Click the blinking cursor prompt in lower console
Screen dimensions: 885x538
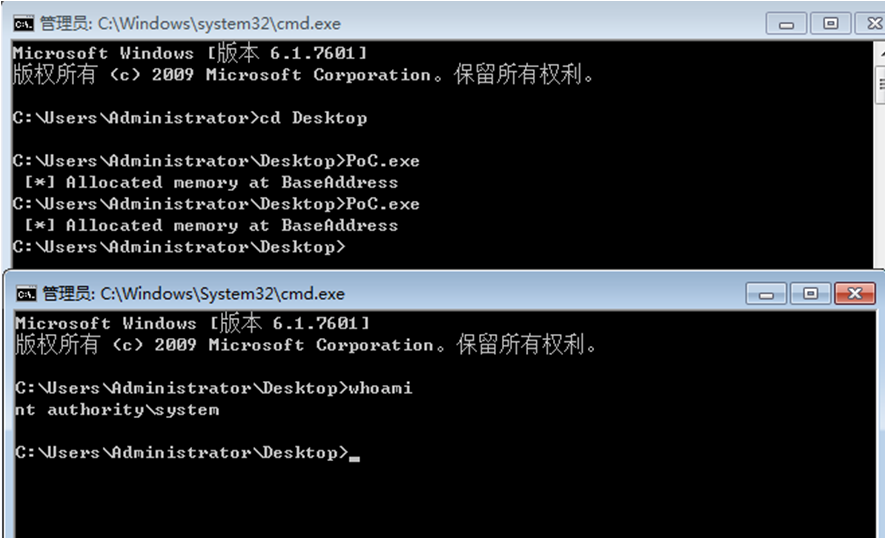[352, 454]
